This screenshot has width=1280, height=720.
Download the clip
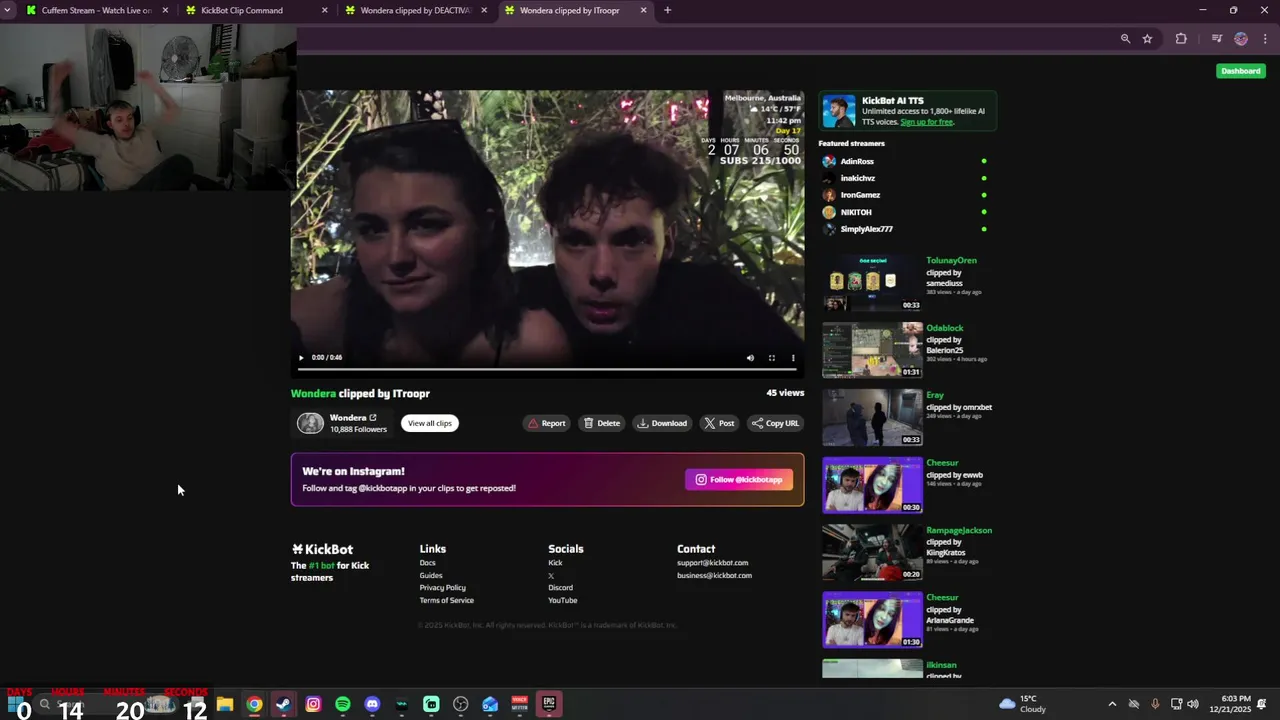[x=662, y=423]
